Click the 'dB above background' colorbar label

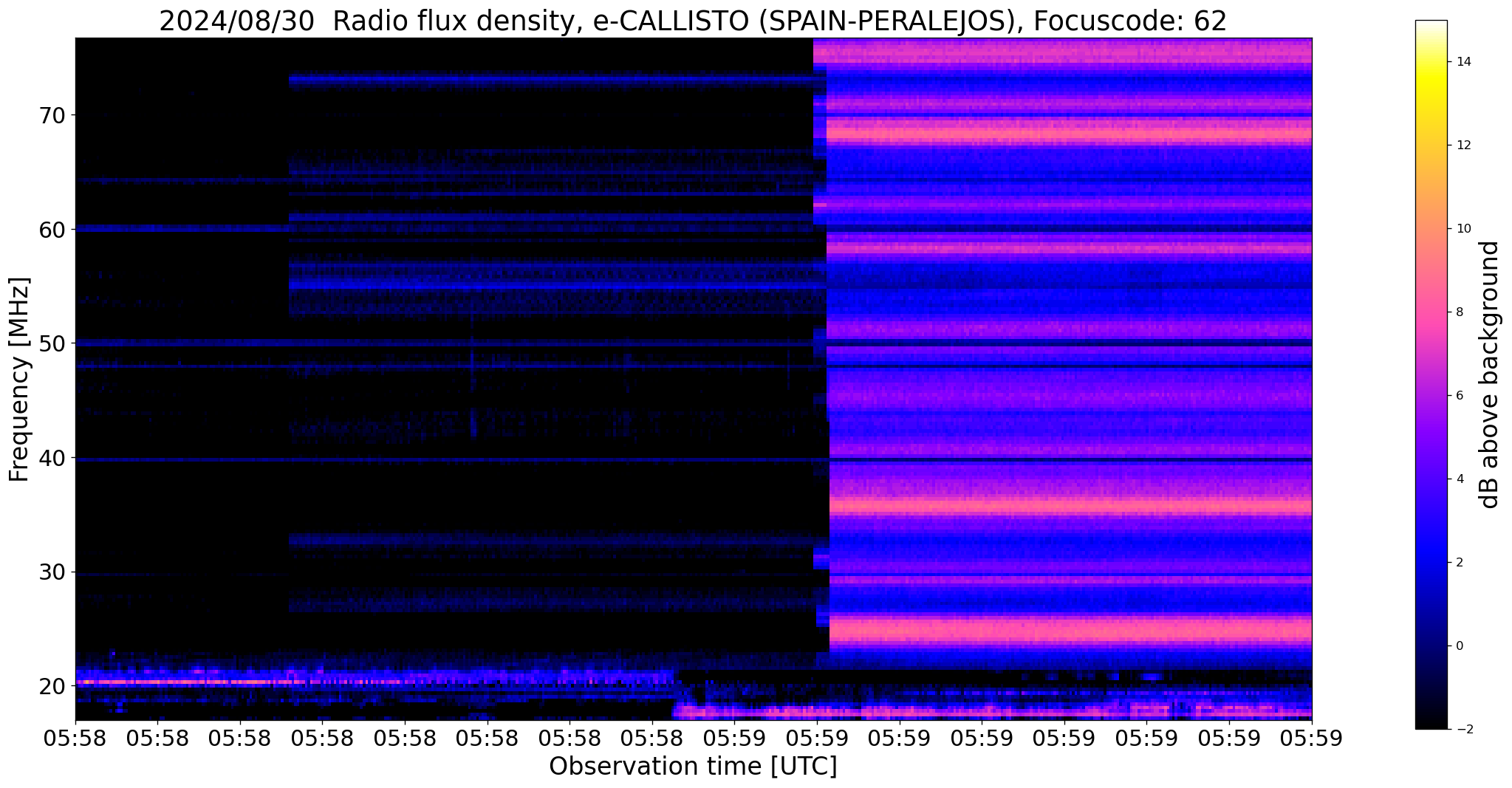(x=1489, y=374)
